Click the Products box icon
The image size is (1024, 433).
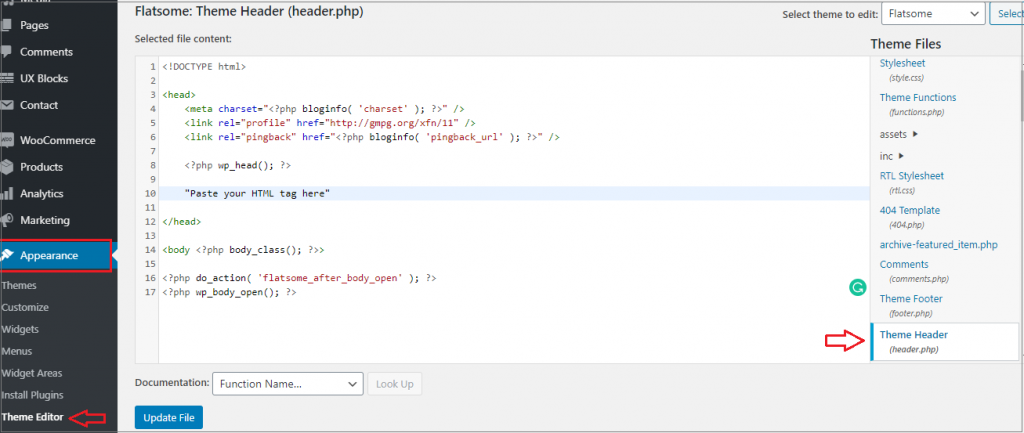[7, 167]
